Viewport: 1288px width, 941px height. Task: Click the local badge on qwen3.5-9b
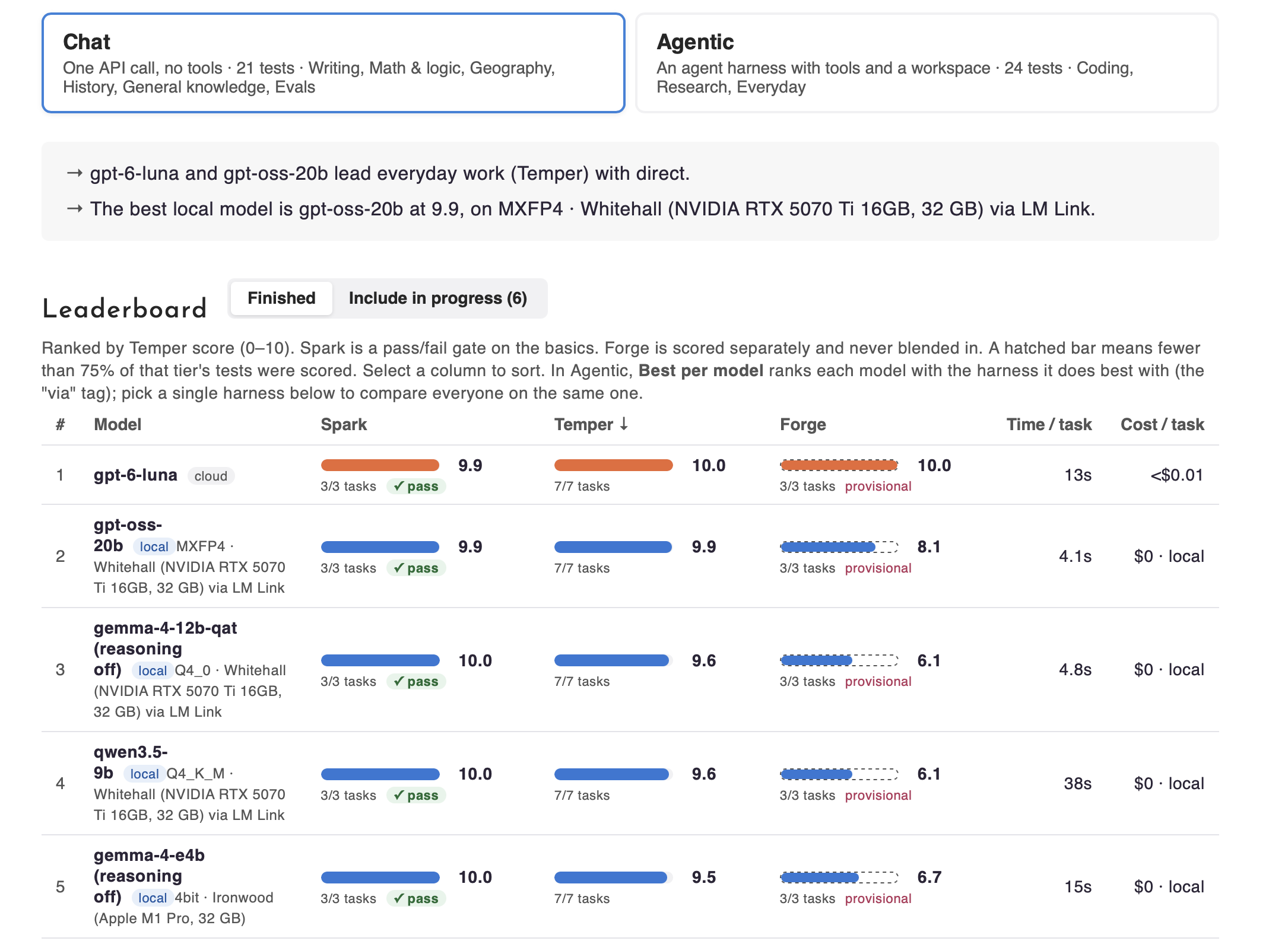[144, 774]
